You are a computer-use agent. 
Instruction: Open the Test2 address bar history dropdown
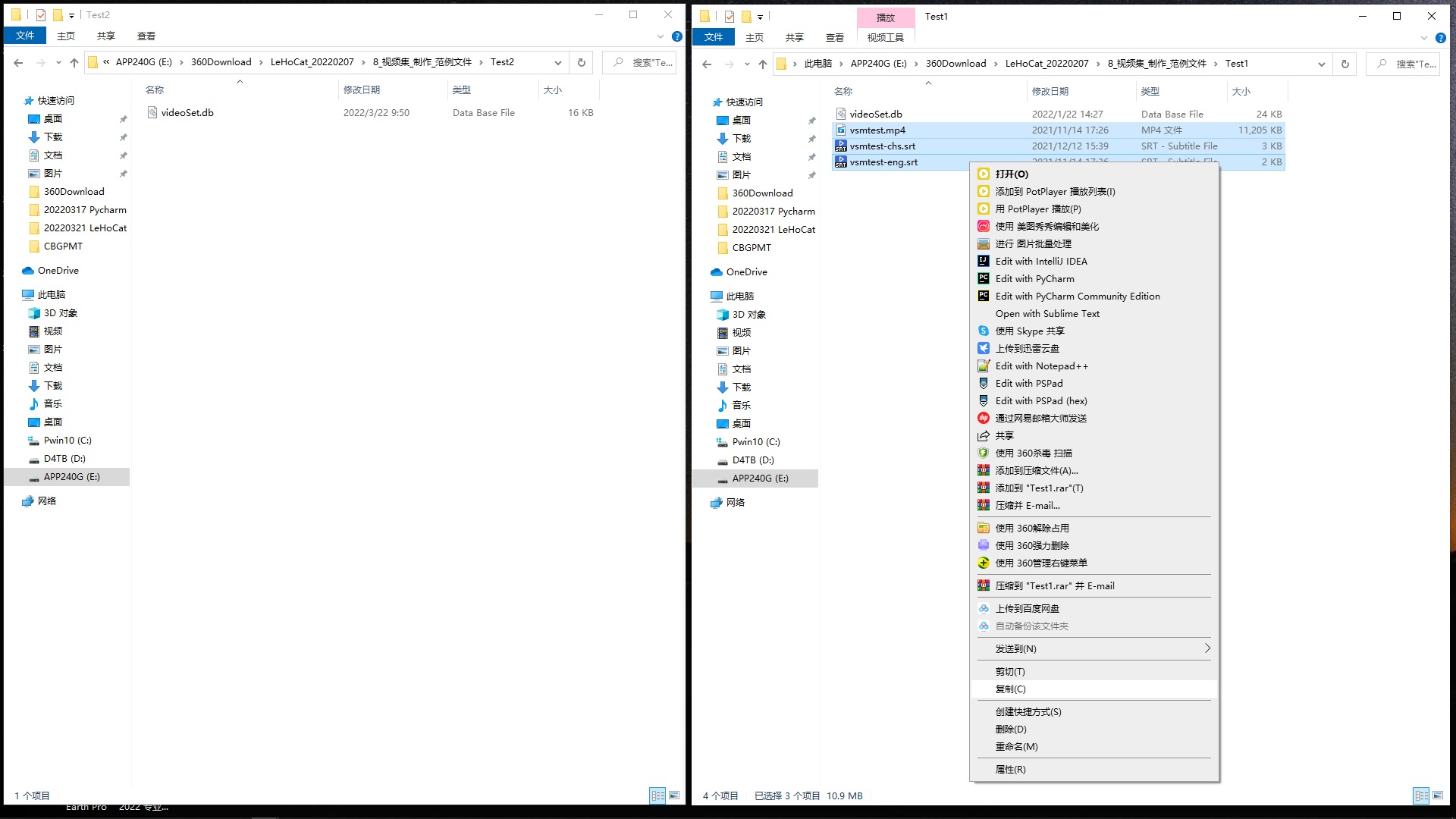[x=558, y=62]
